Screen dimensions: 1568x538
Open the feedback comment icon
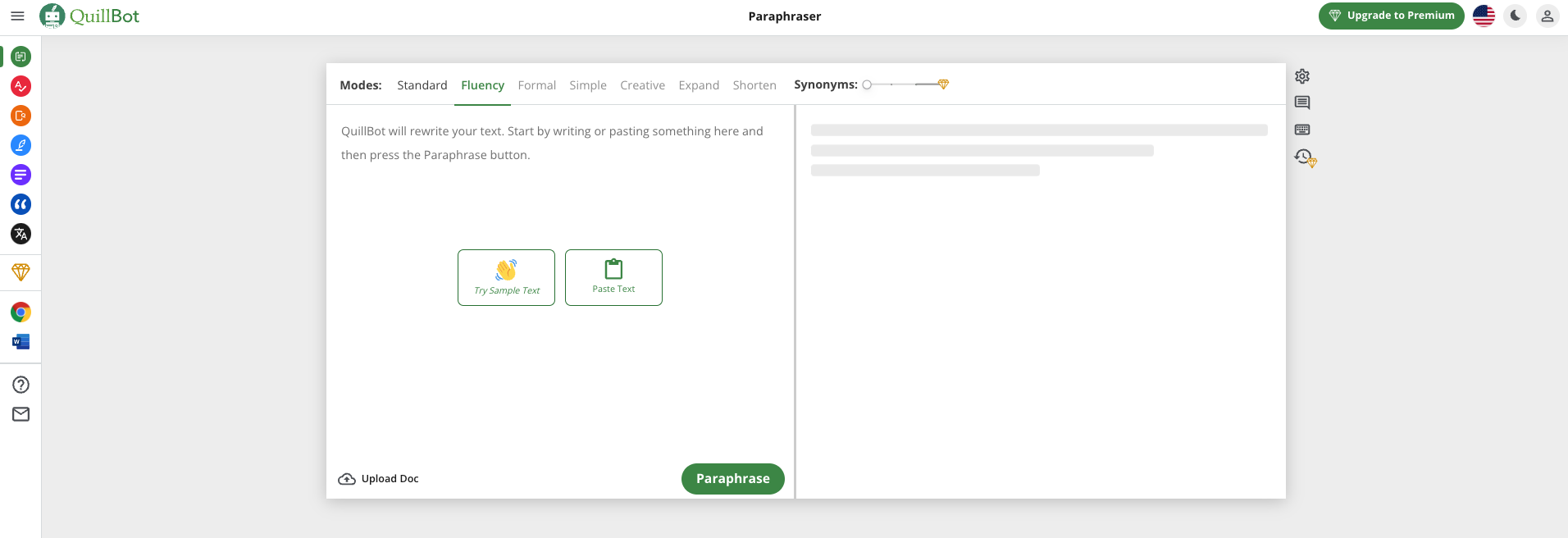click(1302, 103)
